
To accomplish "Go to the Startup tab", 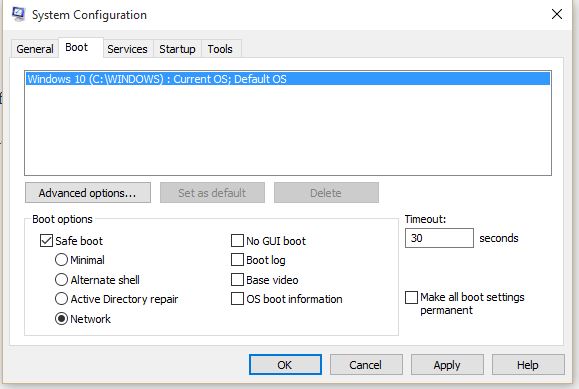I will [x=177, y=49].
